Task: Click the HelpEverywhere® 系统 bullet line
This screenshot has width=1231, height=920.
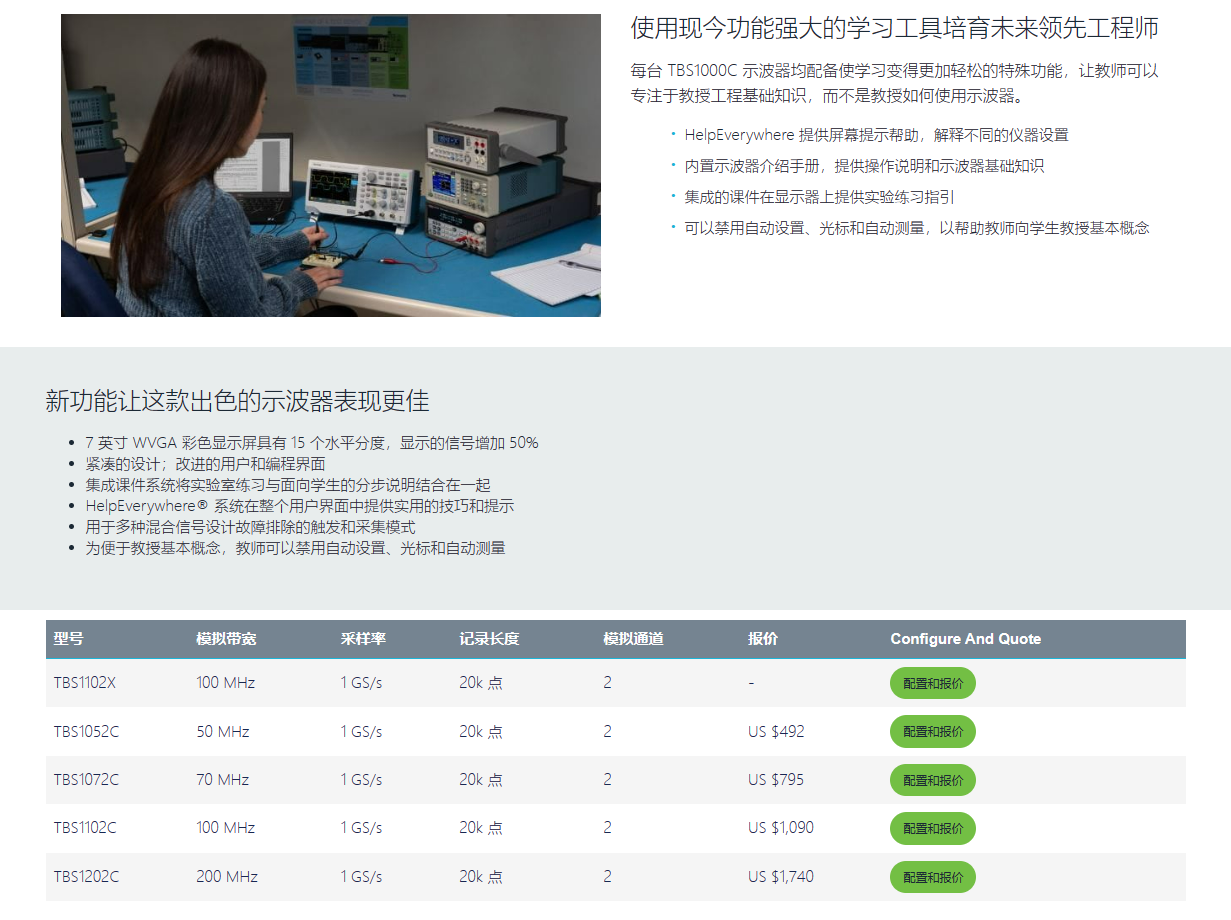Action: click(x=299, y=506)
